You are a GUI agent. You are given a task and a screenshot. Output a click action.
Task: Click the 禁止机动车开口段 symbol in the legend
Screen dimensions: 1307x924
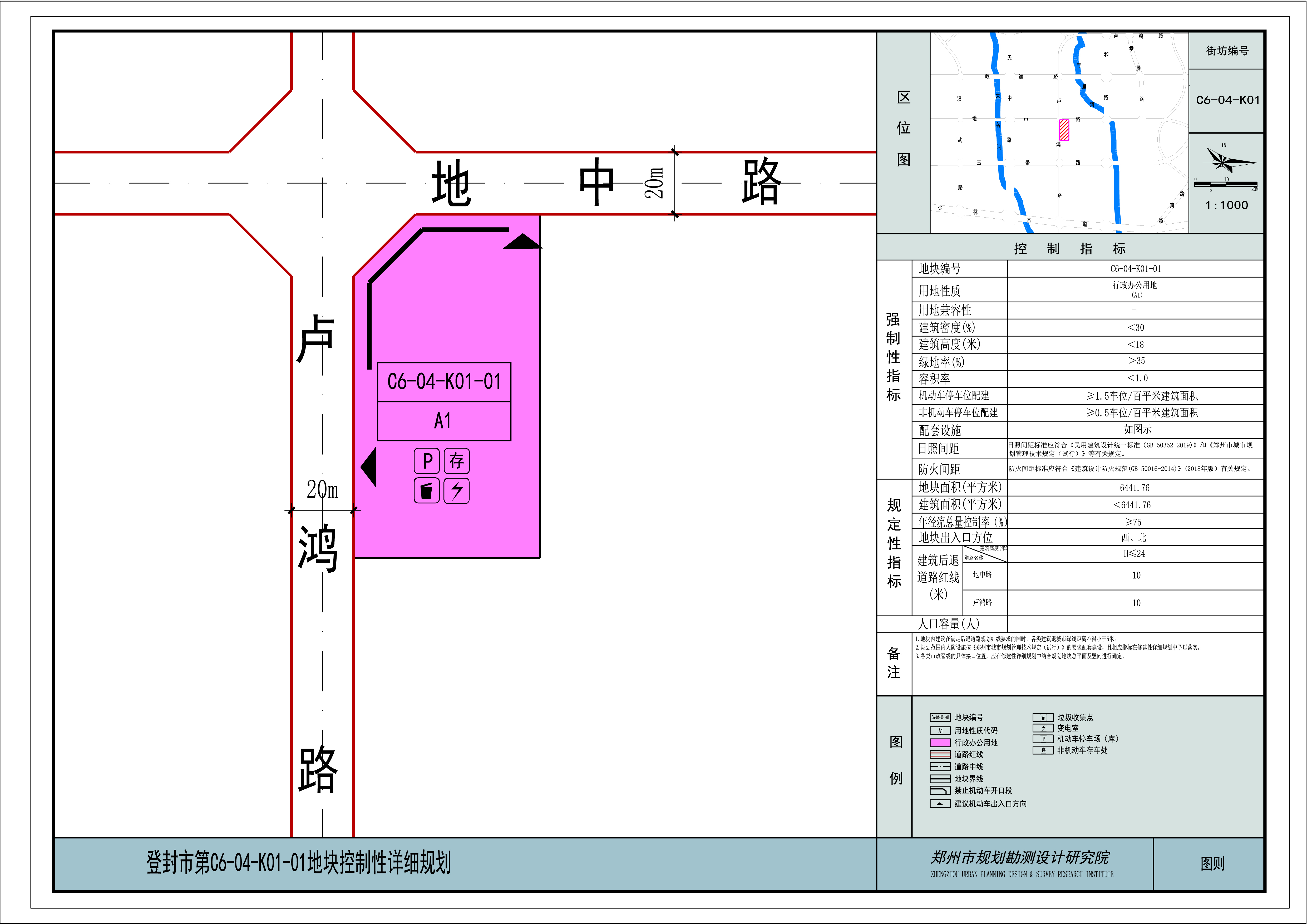coord(940,791)
